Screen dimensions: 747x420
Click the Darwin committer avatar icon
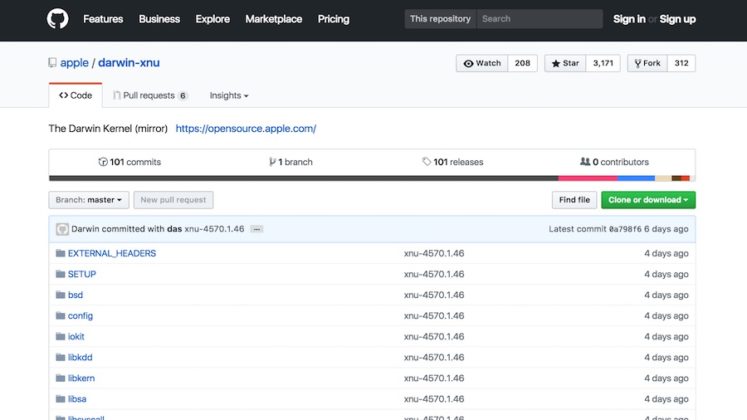point(61,229)
